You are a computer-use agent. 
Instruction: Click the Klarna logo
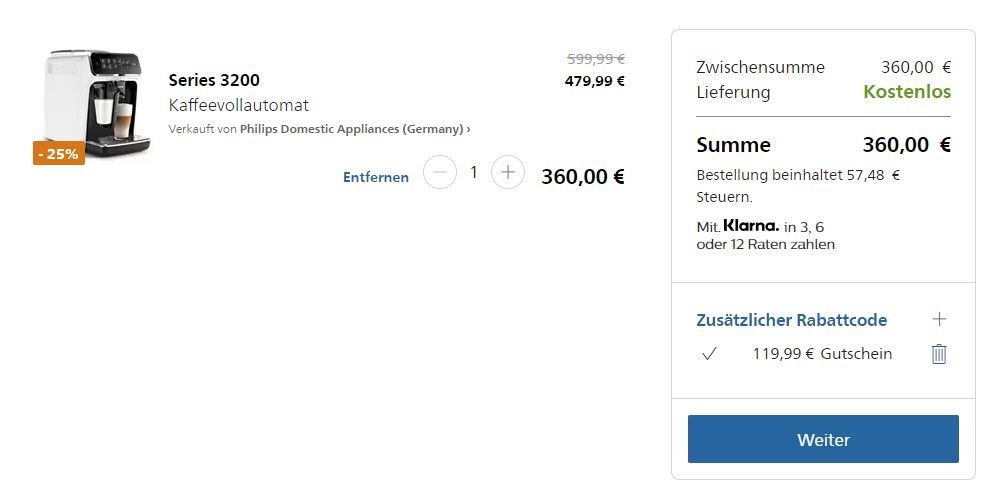(751, 226)
